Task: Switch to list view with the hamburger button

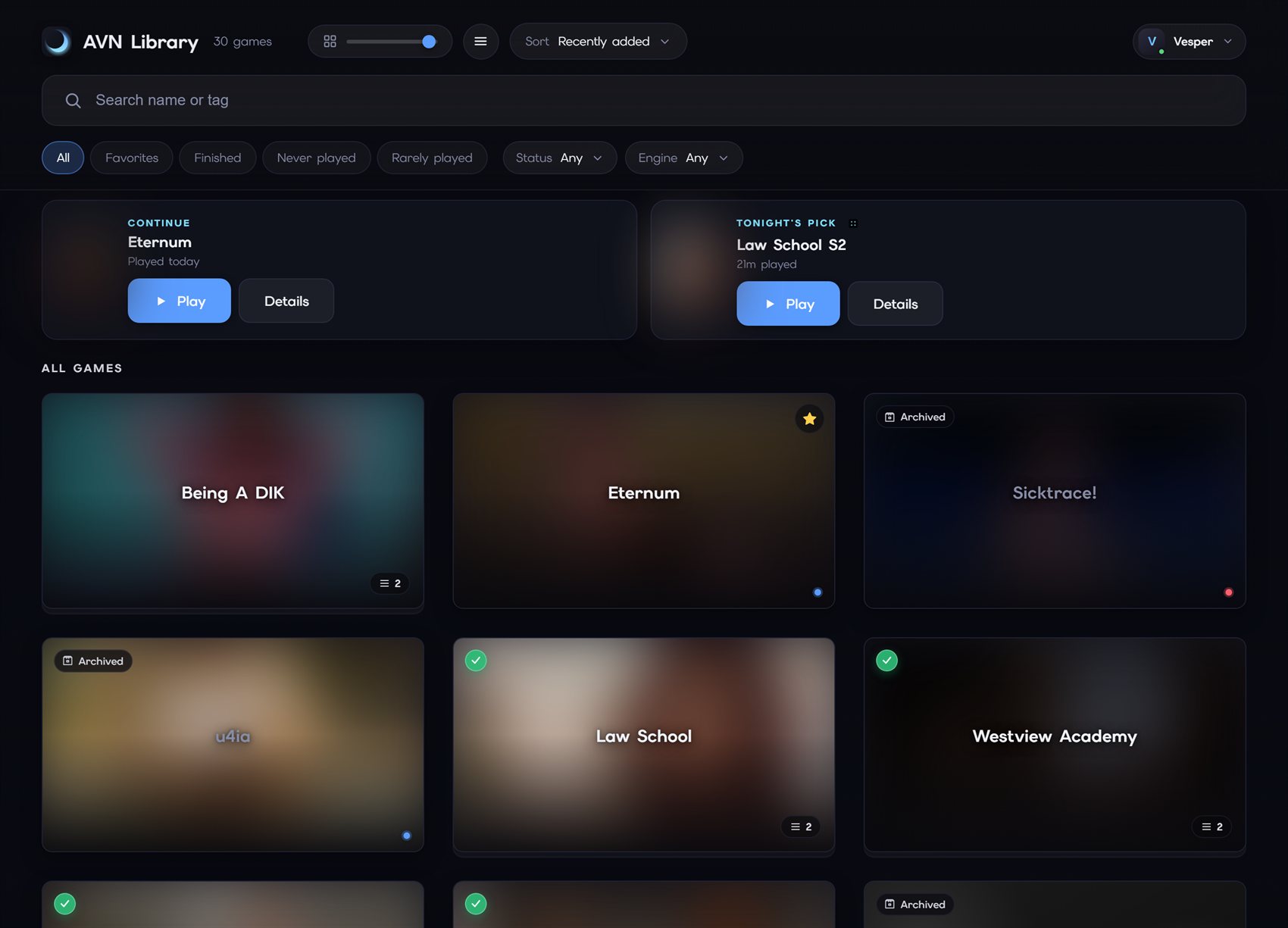Action: pyautogui.click(x=480, y=42)
